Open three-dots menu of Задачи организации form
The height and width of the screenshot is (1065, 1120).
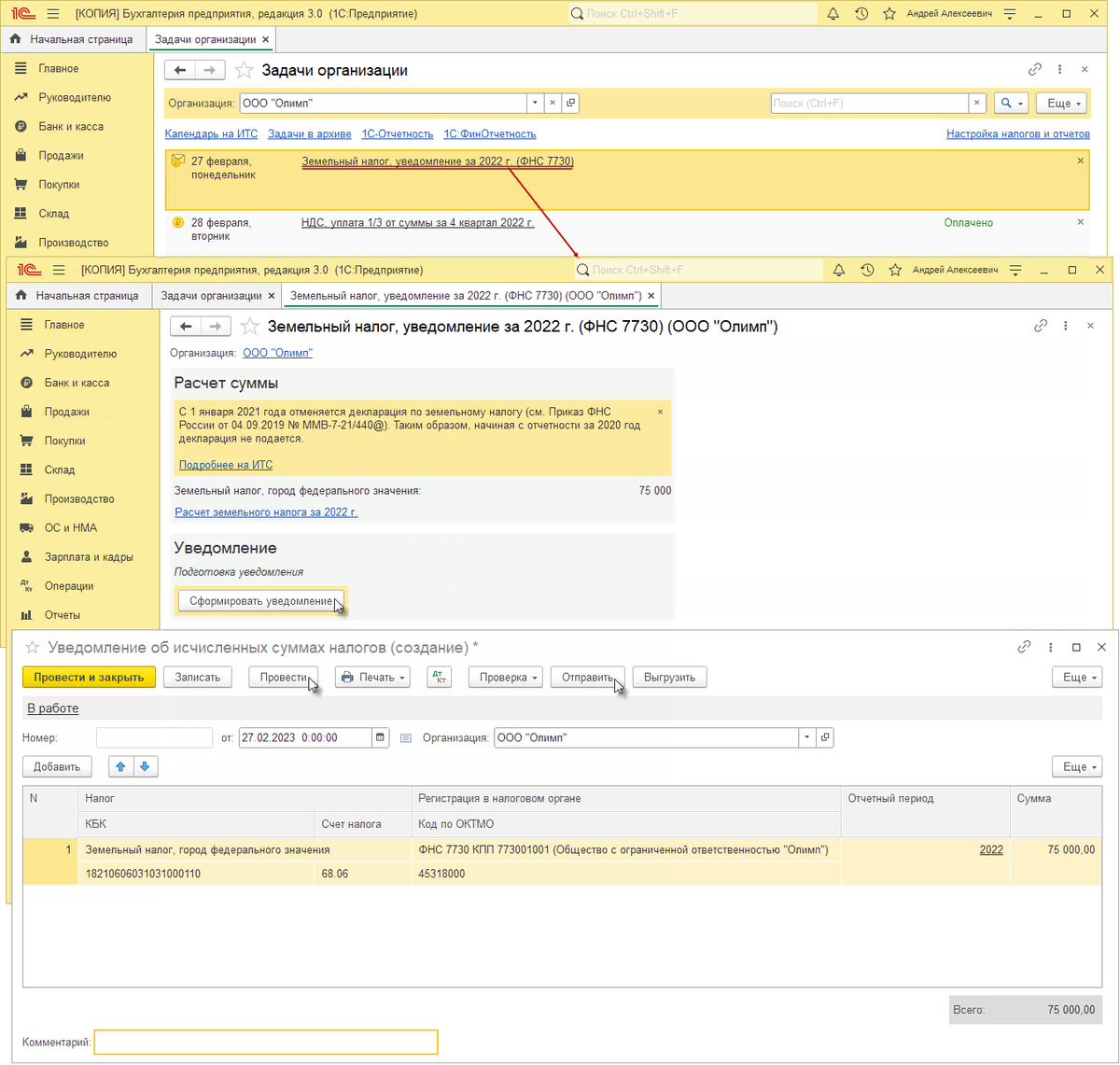pyautogui.click(x=1060, y=70)
